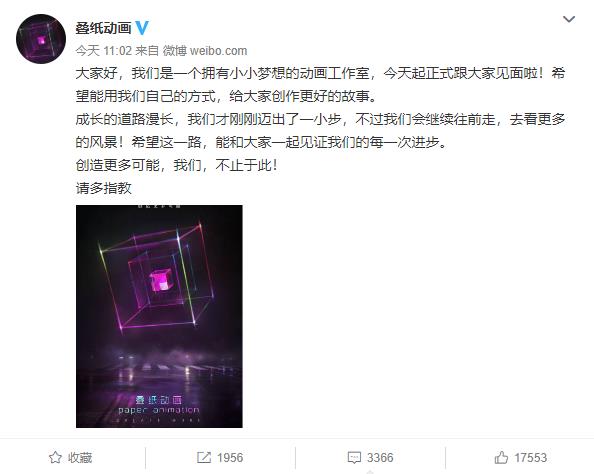Click the blue verified V badge
The width and height of the screenshot is (594, 474).
(142, 28)
